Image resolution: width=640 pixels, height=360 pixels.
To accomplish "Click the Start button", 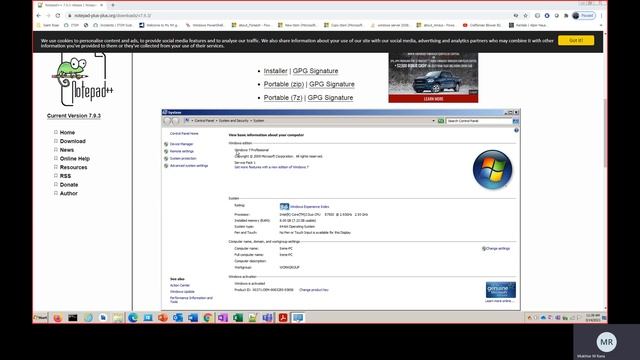I will 40,318.
